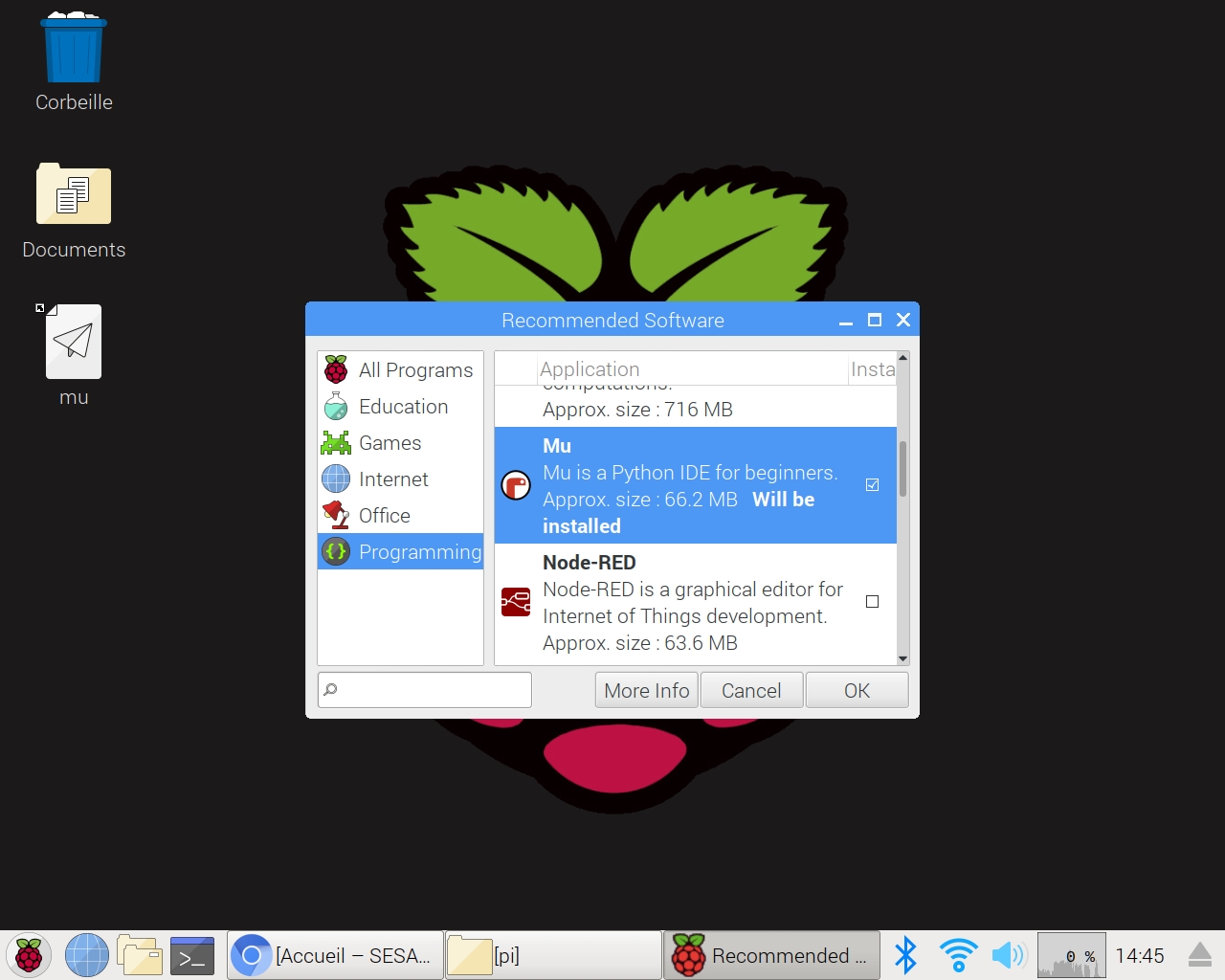1225x980 pixels.
Task: Click the More Info button
Action: click(647, 690)
